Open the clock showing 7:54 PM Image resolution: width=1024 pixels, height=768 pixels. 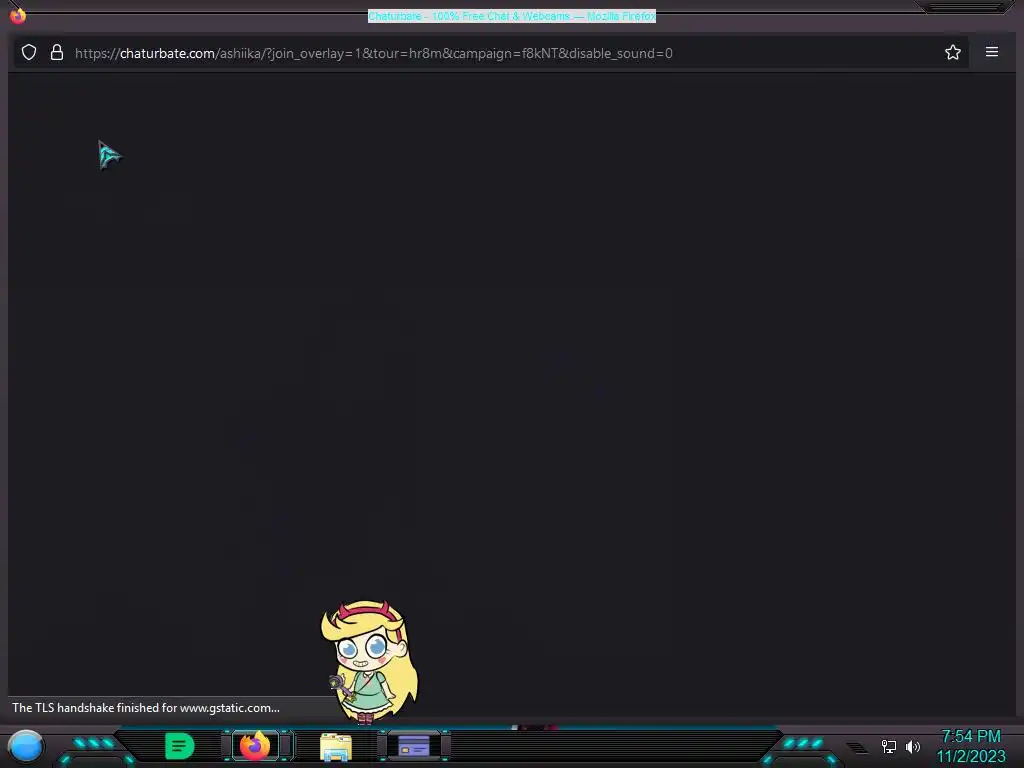[x=971, y=737]
